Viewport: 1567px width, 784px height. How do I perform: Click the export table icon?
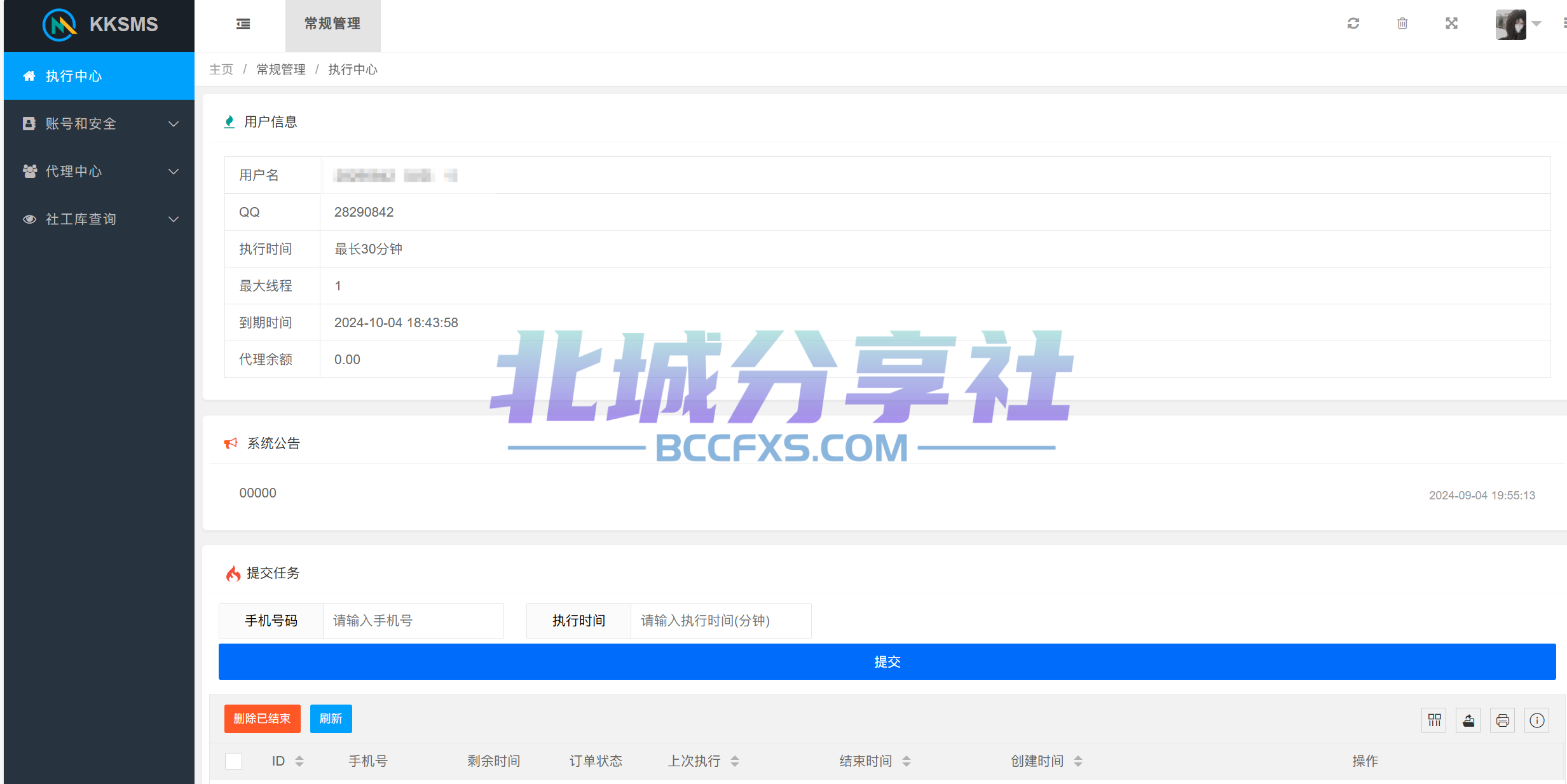click(x=1468, y=720)
